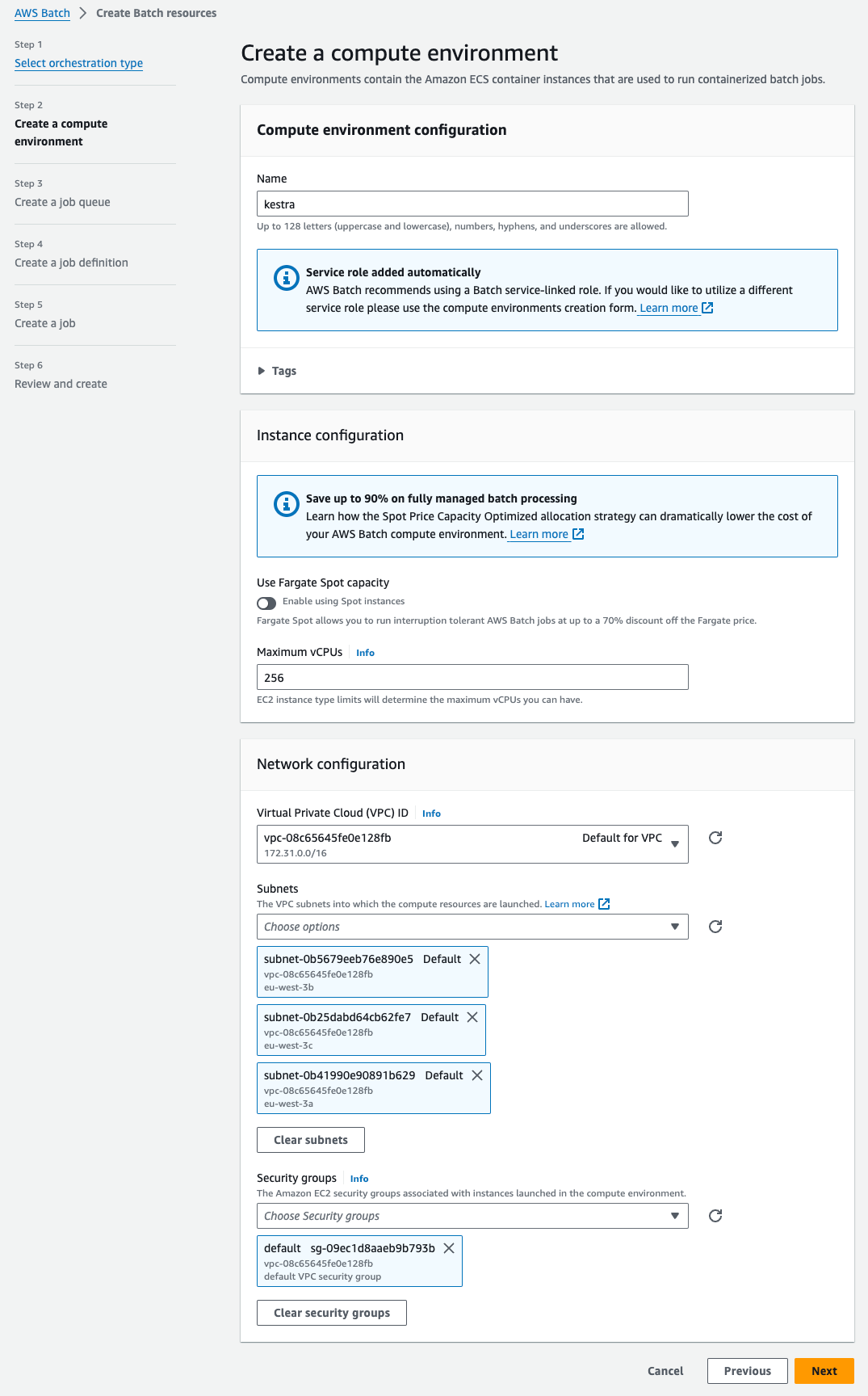Viewport: 868px width, 1396px height.
Task: Open Choose Security groups dropdown
Action: tap(472, 1216)
